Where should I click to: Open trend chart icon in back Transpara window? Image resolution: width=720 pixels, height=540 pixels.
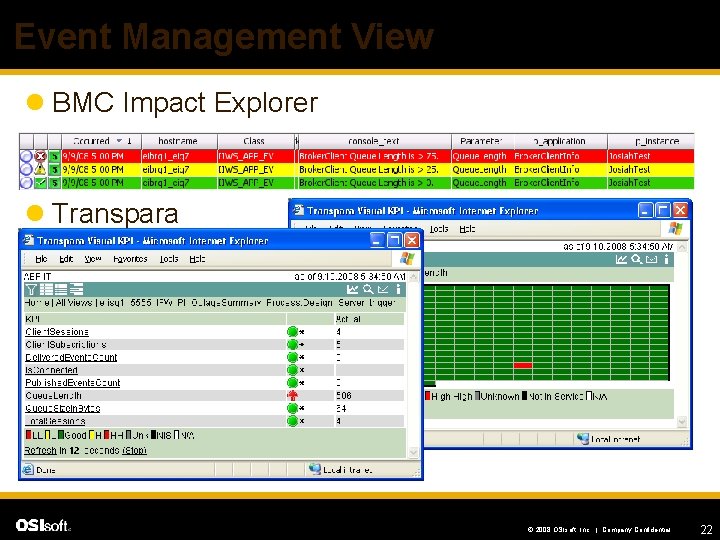621,259
